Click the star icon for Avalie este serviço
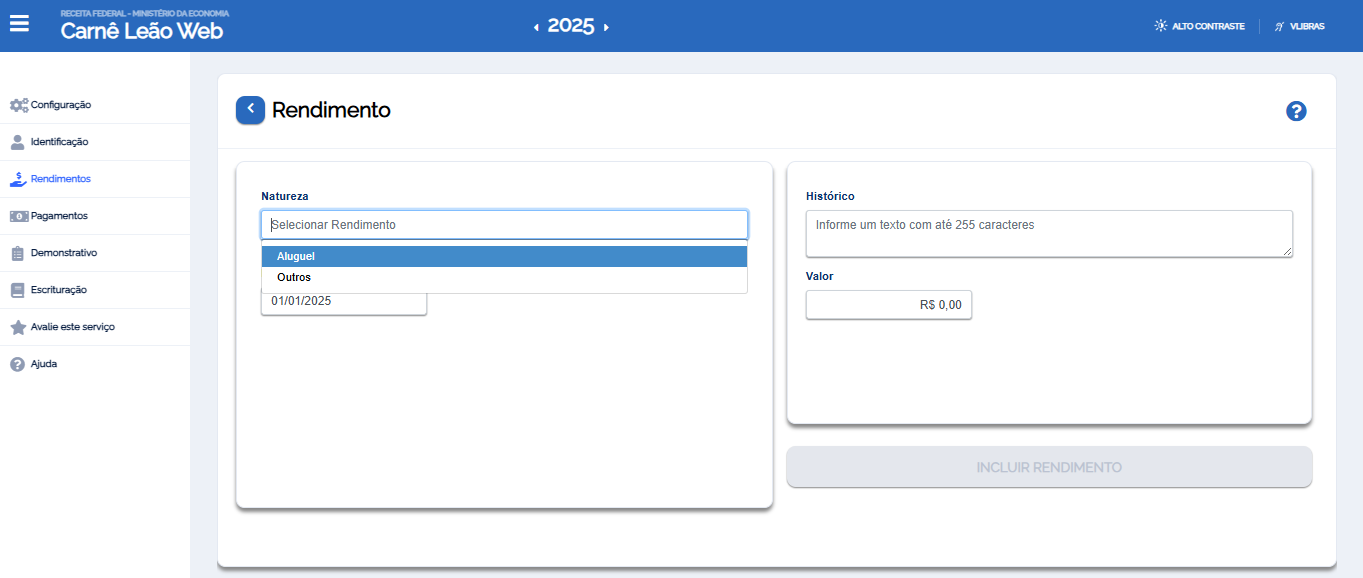Image resolution: width=1363 pixels, height=578 pixels. (x=18, y=327)
